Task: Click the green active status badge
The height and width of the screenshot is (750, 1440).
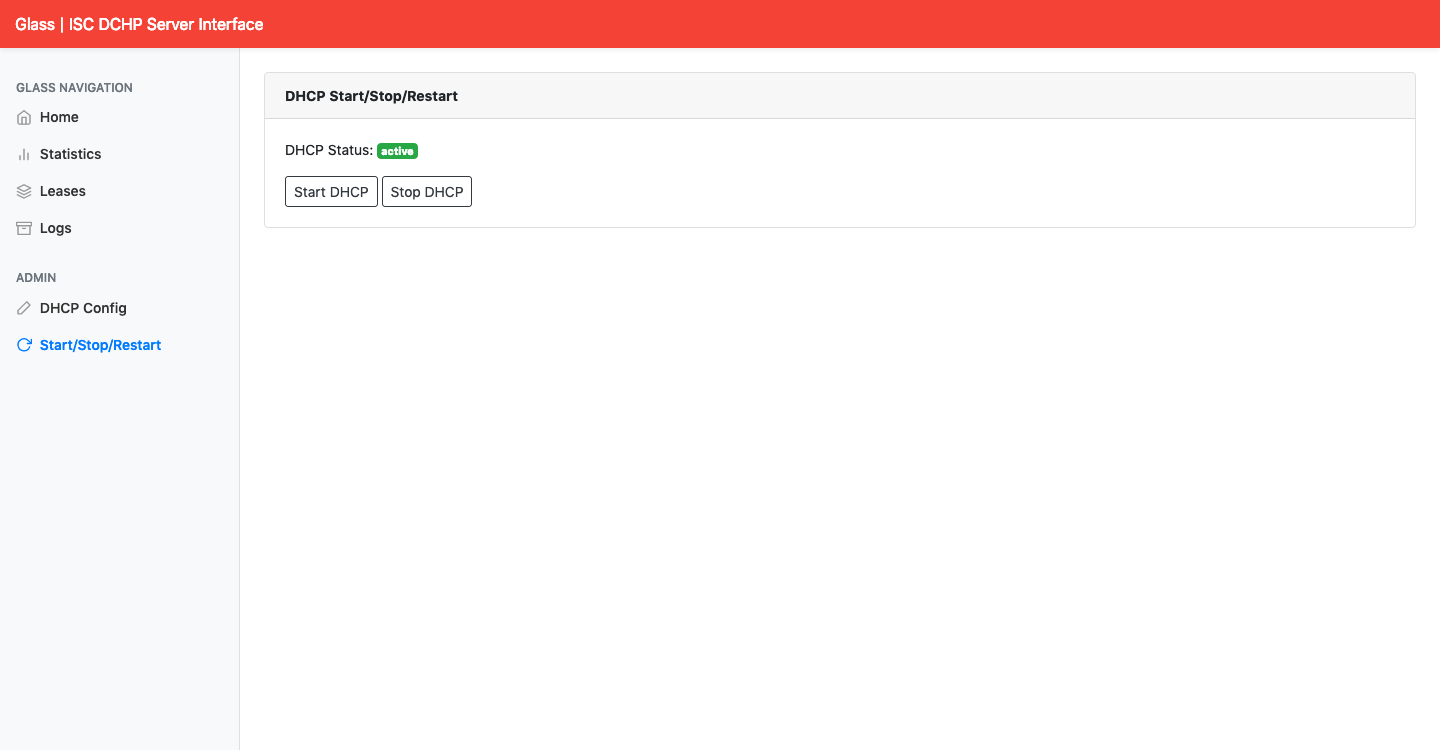Action: click(397, 150)
